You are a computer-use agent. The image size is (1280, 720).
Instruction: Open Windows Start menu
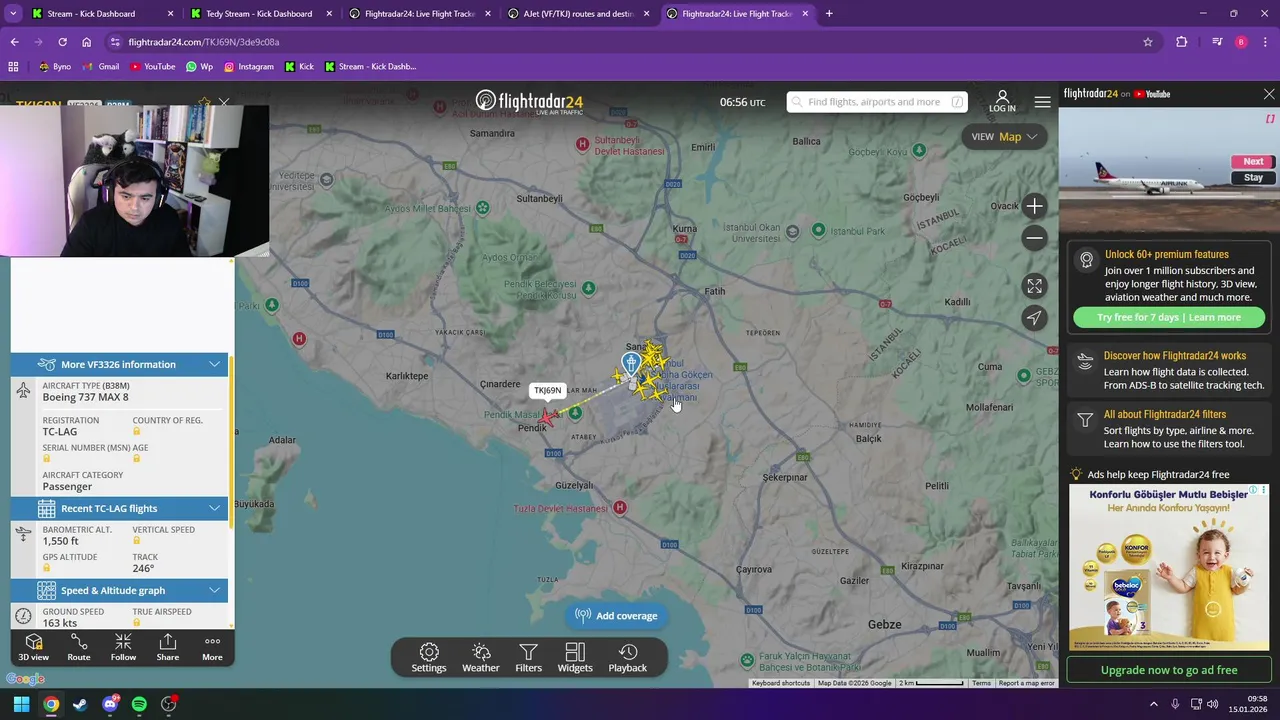21,704
